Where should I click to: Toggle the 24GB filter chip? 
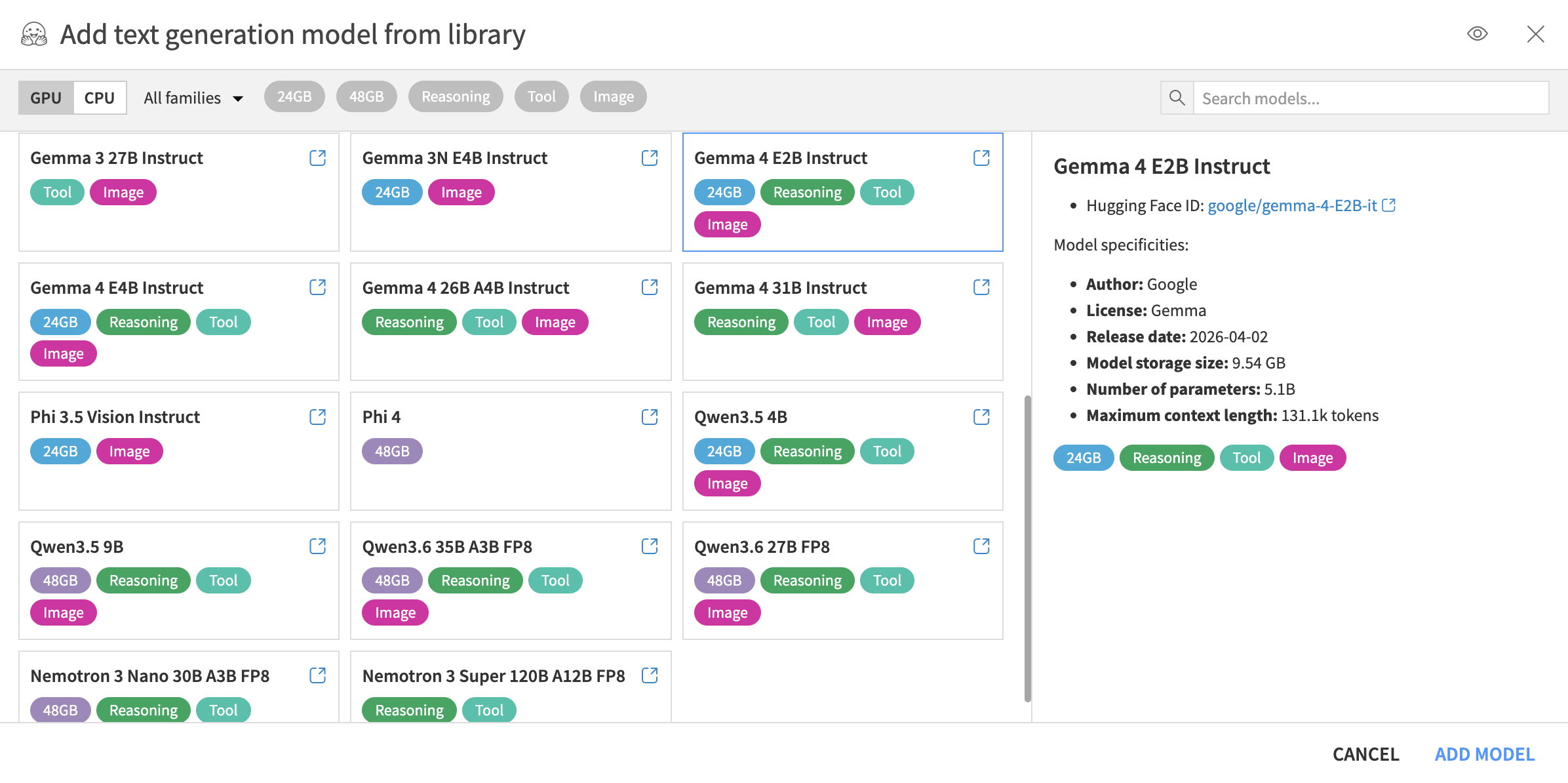[294, 96]
